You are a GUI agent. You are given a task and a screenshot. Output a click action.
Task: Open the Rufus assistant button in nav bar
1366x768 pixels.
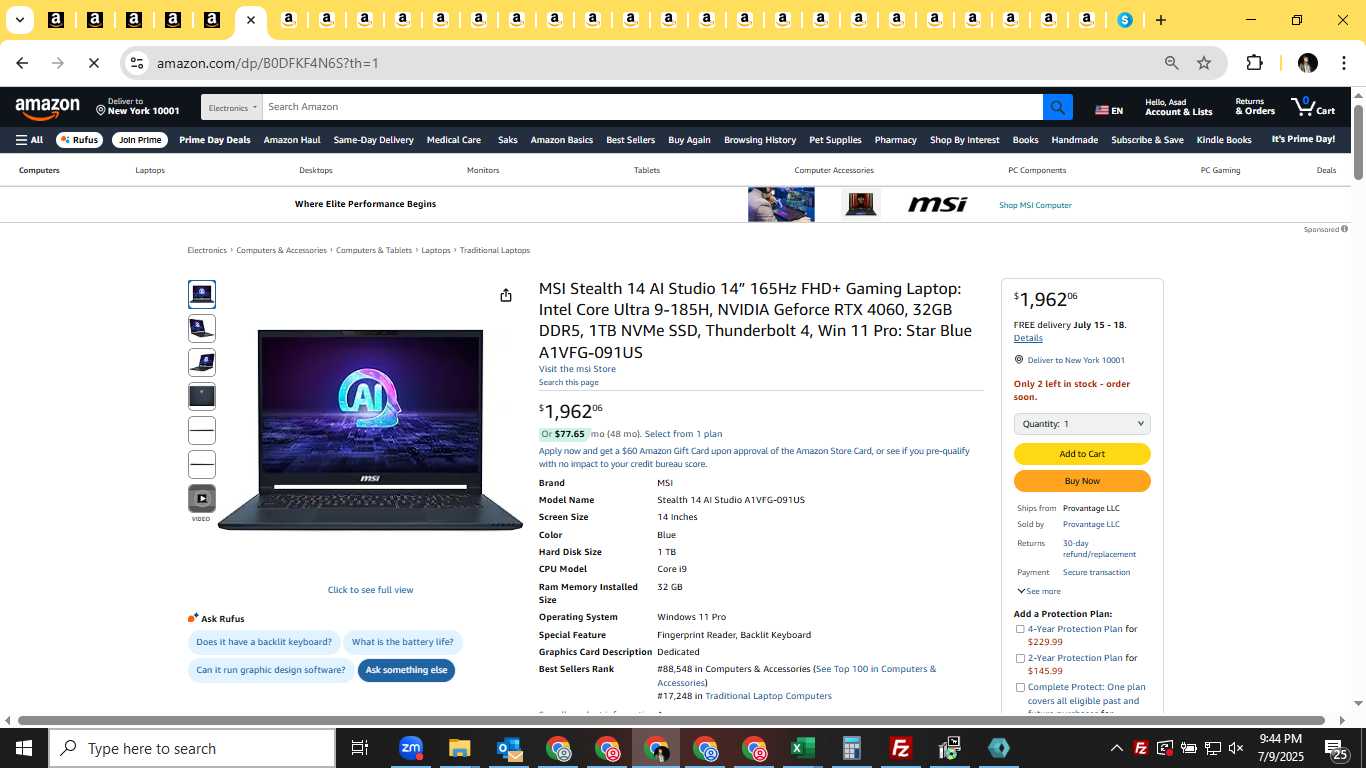tap(79, 140)
